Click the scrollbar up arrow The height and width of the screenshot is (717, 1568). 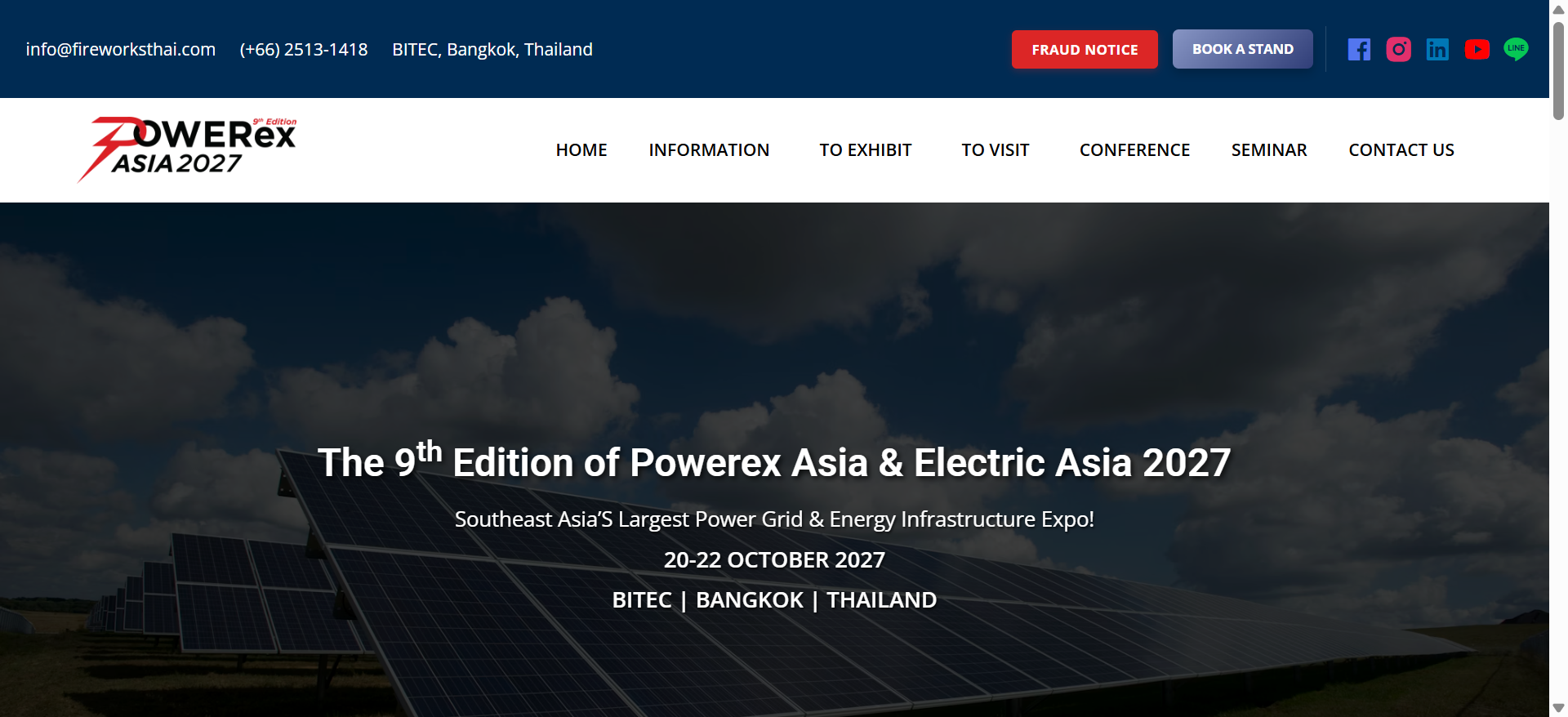(1558, 10)
